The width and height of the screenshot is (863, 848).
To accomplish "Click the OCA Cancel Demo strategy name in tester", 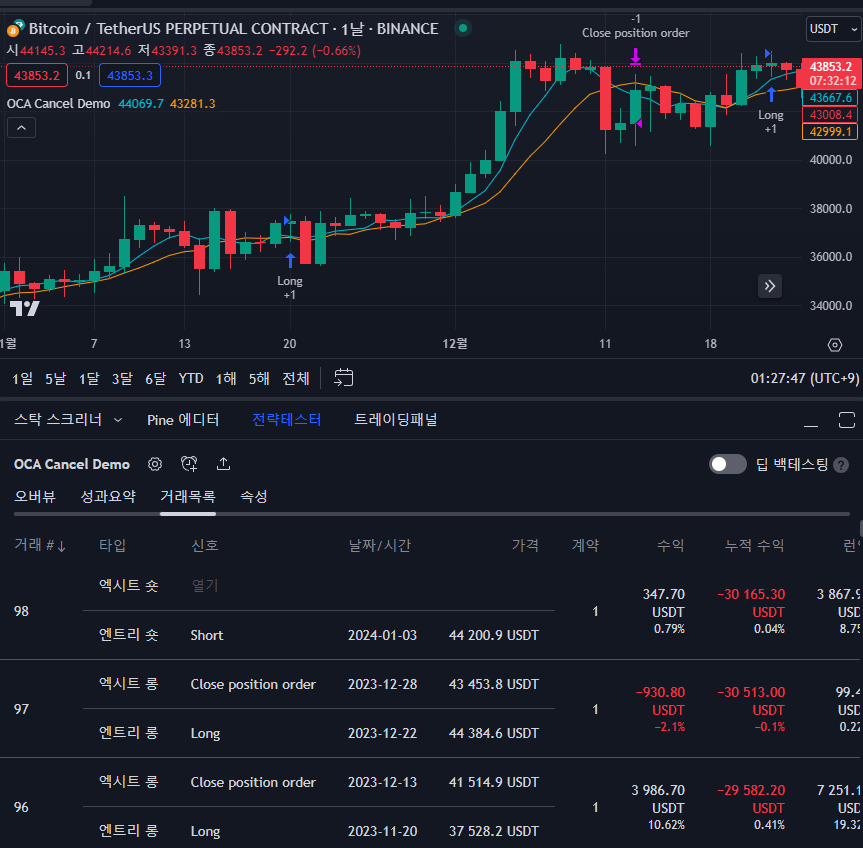I will (x=72, y=464).
